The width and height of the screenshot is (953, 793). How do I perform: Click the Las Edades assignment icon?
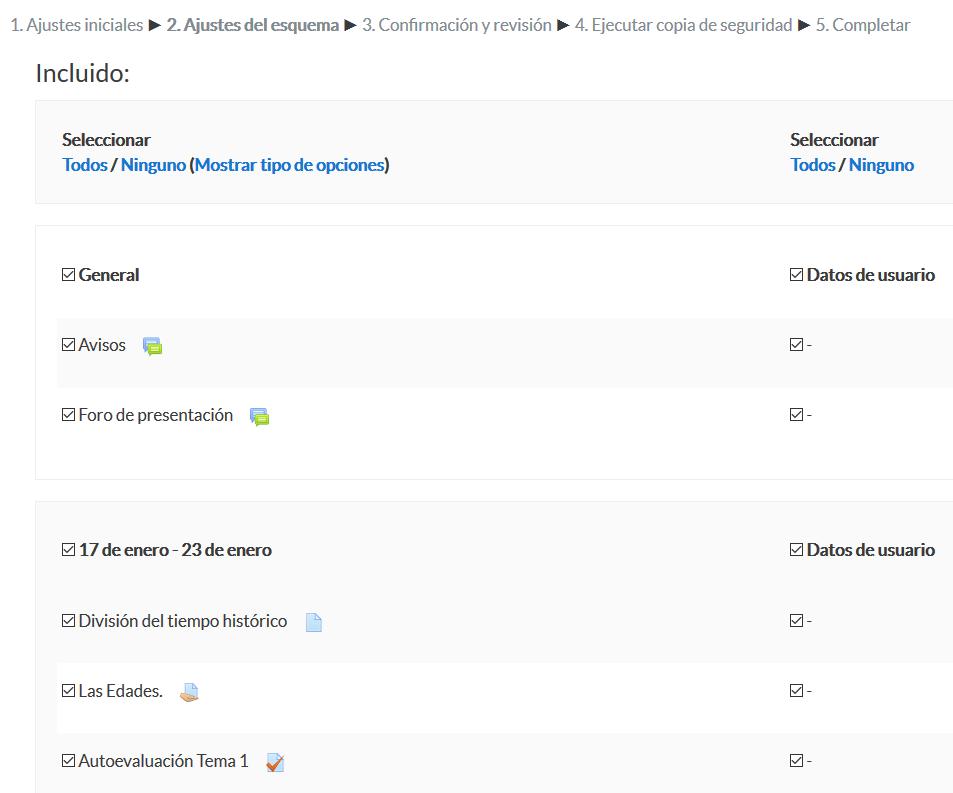pos(189,692)
